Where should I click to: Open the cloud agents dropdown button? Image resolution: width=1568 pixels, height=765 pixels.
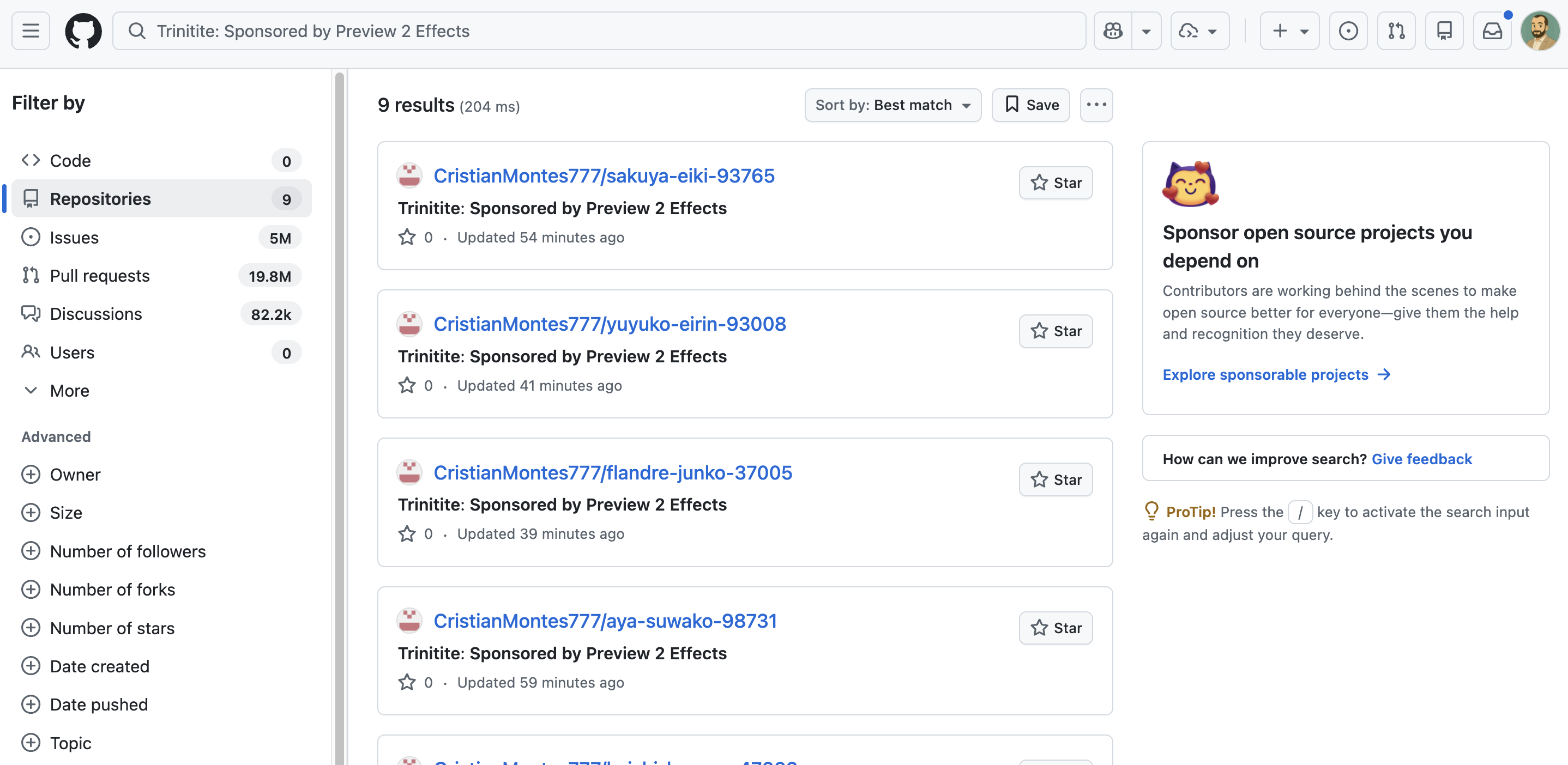1199,31
